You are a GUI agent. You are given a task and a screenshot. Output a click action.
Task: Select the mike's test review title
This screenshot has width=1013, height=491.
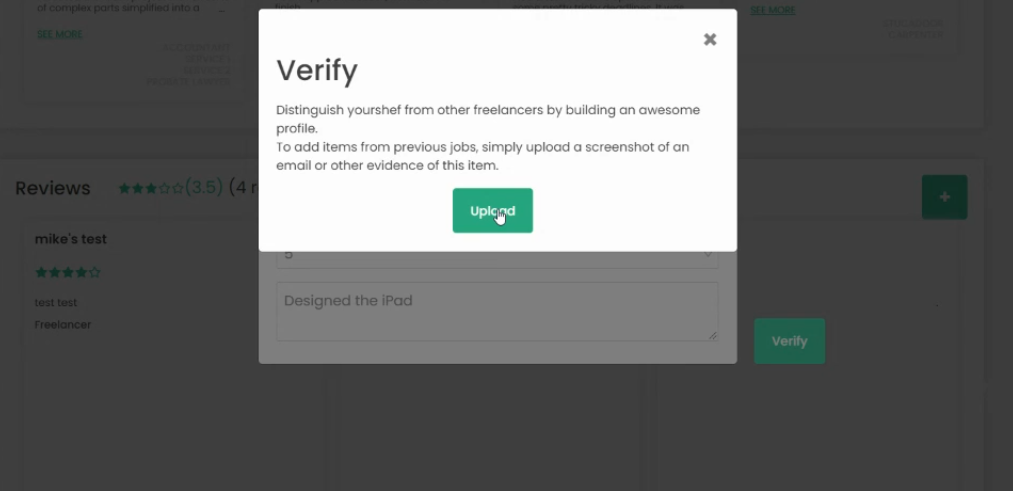click(70, 239)
